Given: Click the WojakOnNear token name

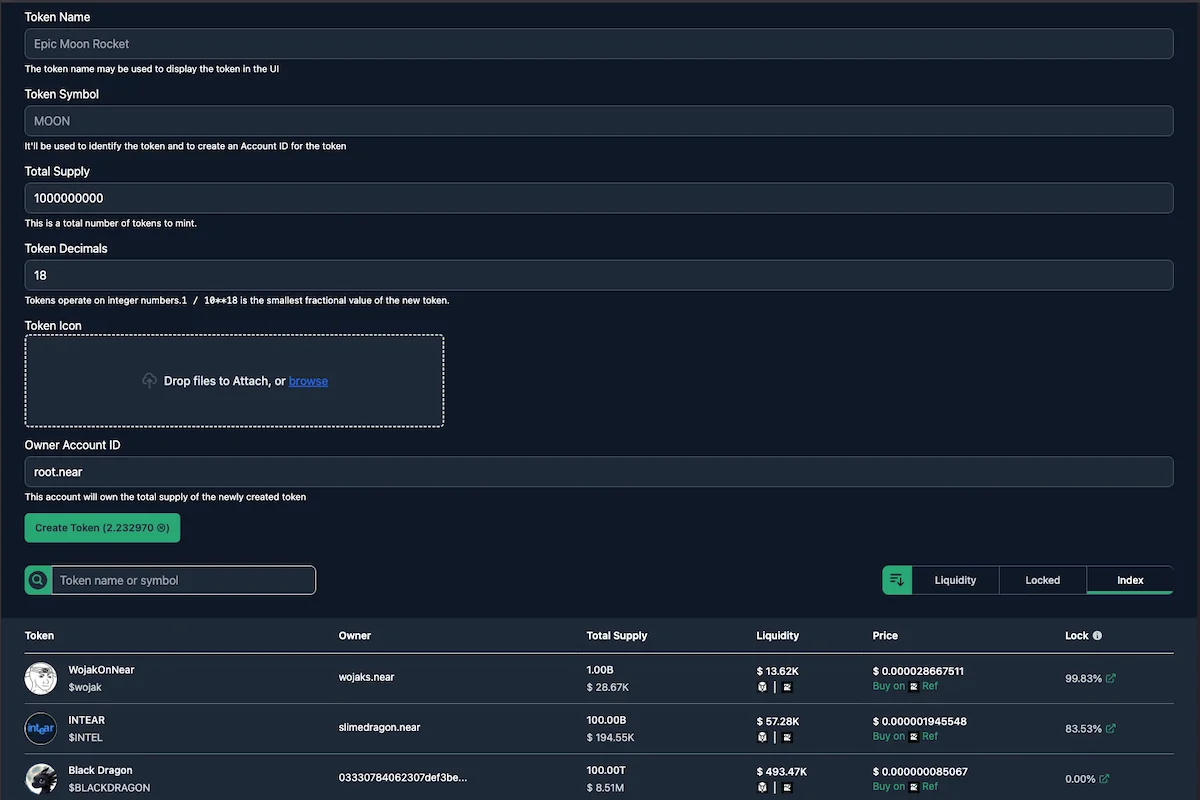Looking at the screenshot, I should [101, 670].
